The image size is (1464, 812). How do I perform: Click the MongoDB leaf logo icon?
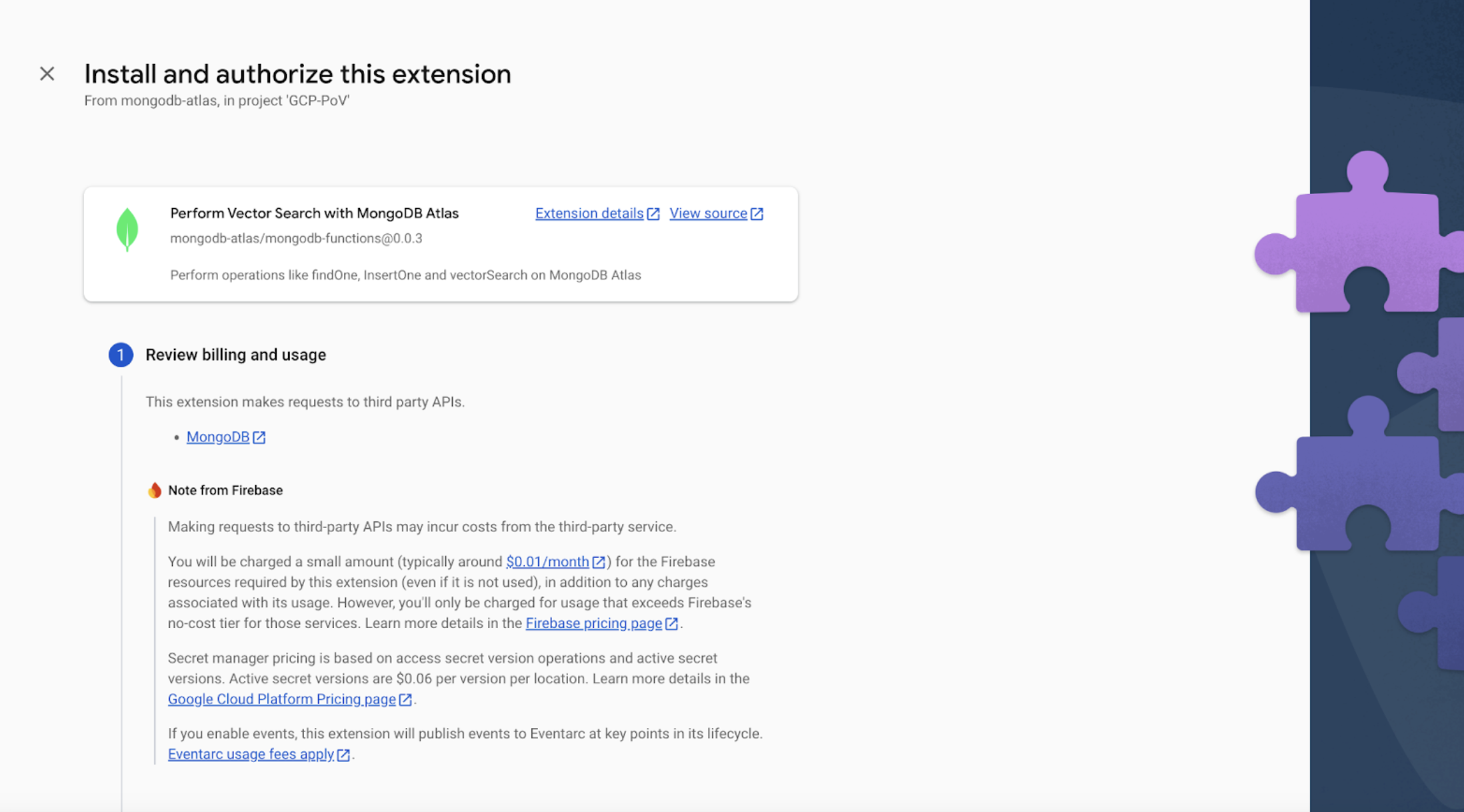[x=127, y=229]
